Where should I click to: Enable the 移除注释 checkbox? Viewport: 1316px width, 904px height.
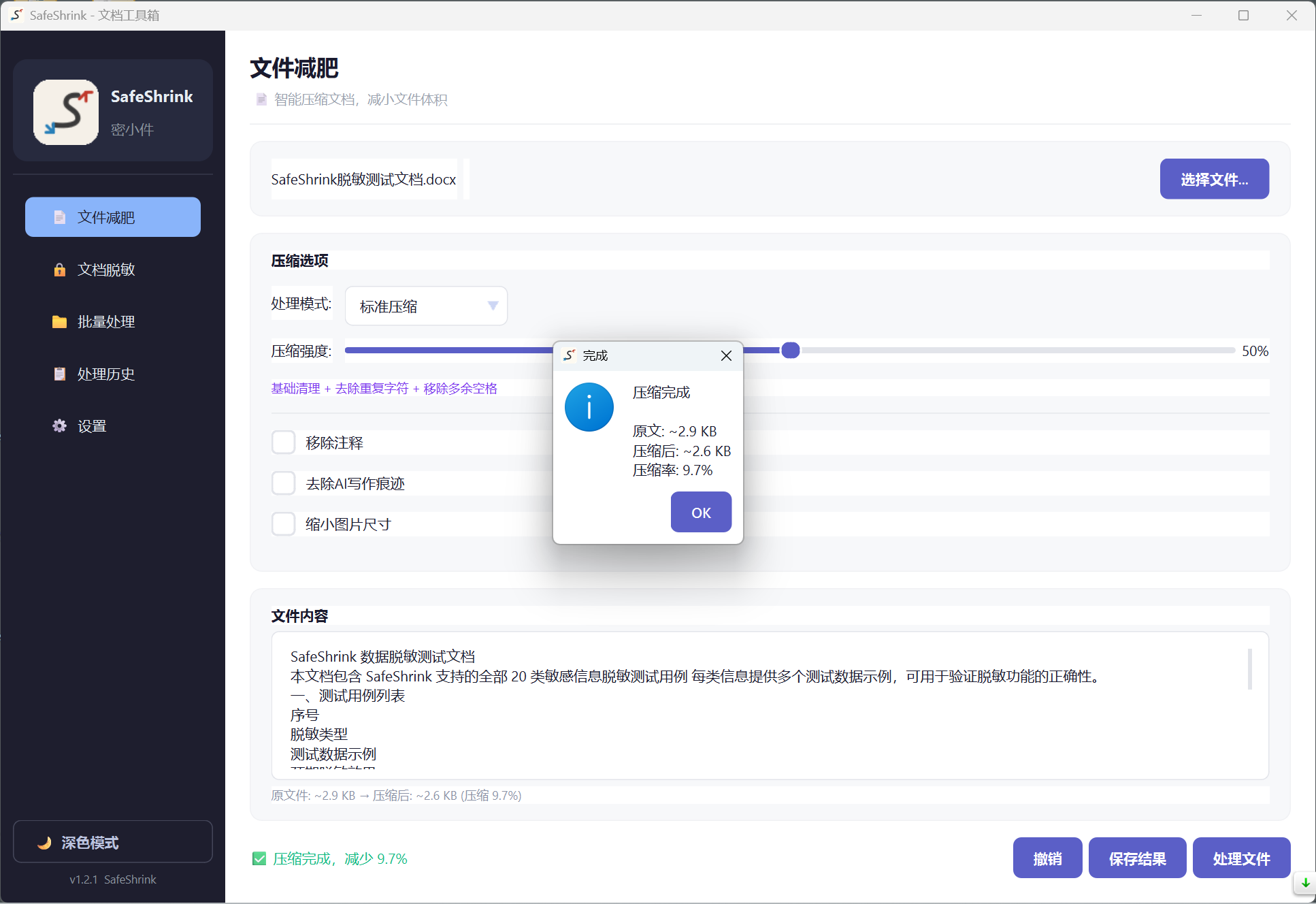tap(284, 442)
